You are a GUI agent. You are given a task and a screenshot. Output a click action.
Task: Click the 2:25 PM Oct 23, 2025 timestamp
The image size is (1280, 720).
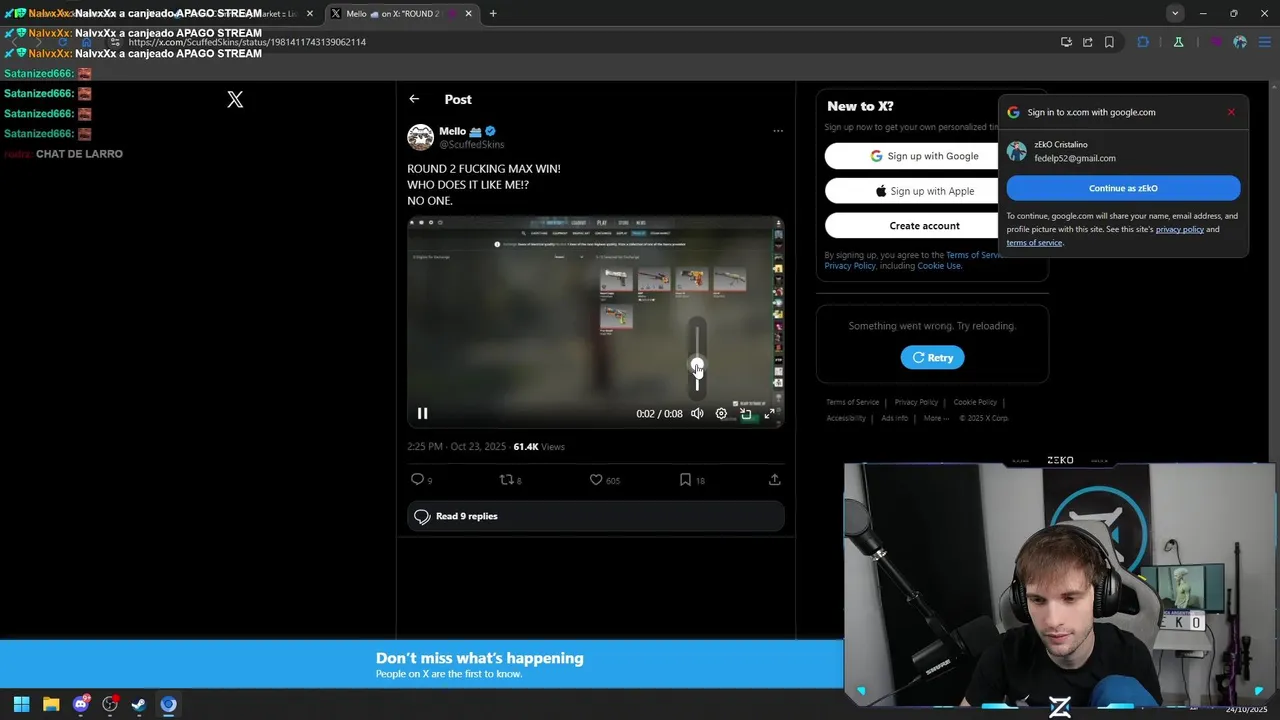(x=456, y=447)
